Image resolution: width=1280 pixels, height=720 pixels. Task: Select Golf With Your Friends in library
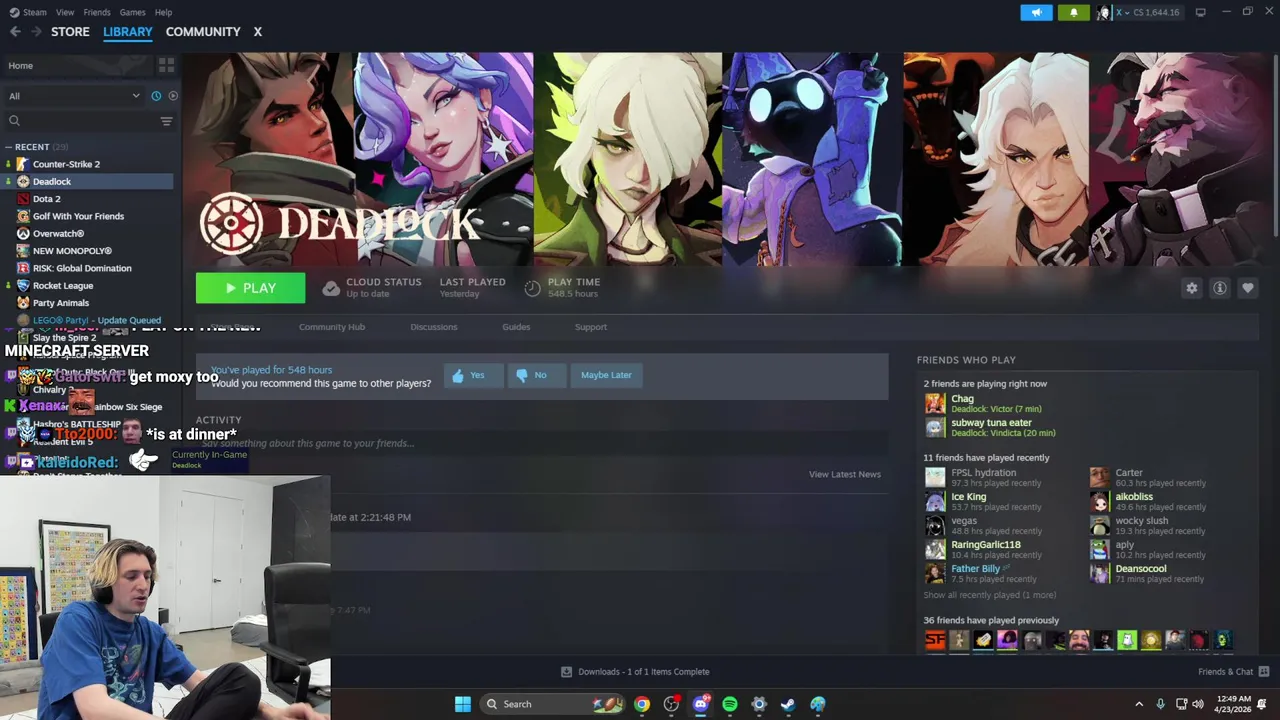pyautogui.click(x=78, y=216)
